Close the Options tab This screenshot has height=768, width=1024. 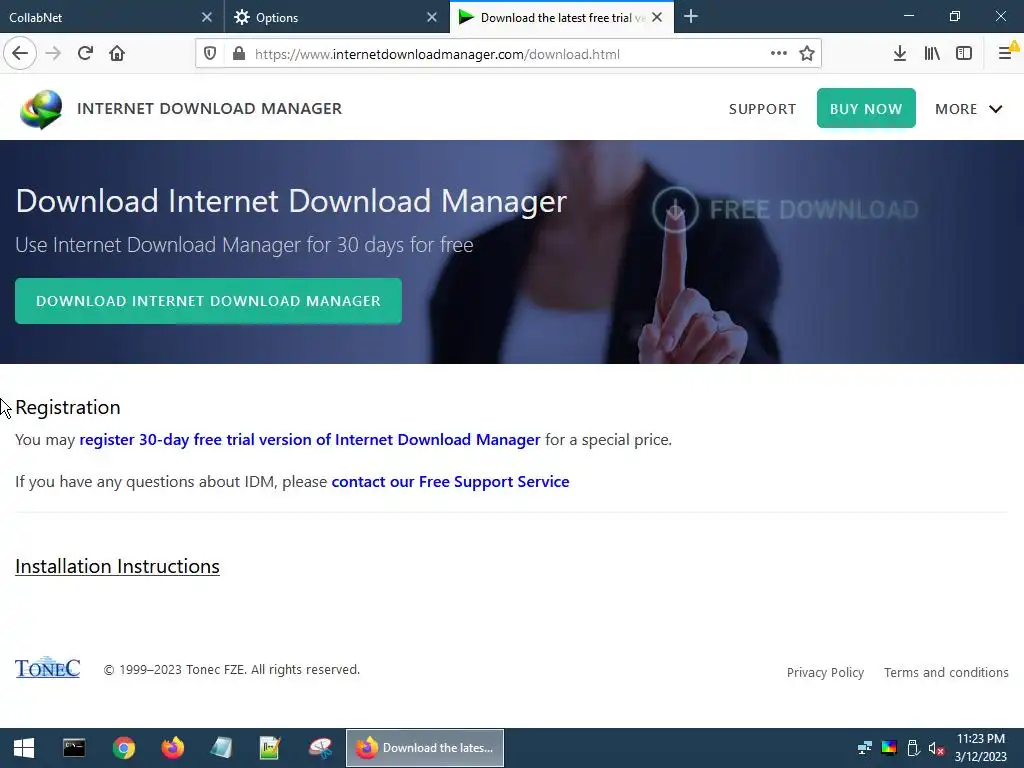[x=432, y=17]
